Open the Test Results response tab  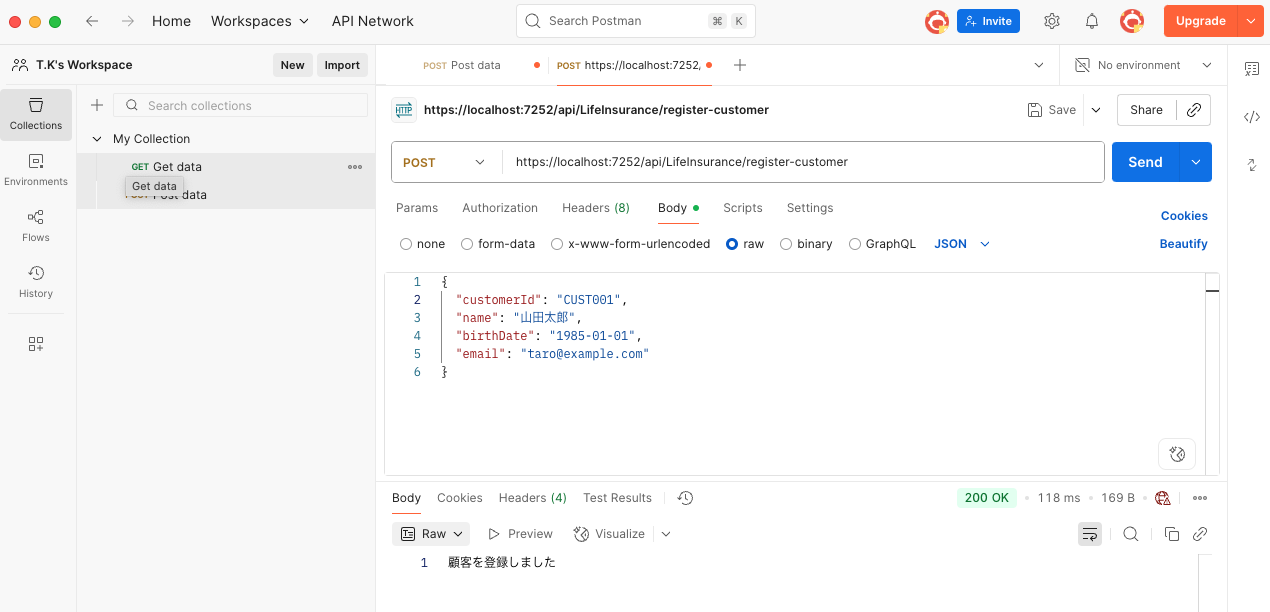pyautogui.click(x=617, y=498)
